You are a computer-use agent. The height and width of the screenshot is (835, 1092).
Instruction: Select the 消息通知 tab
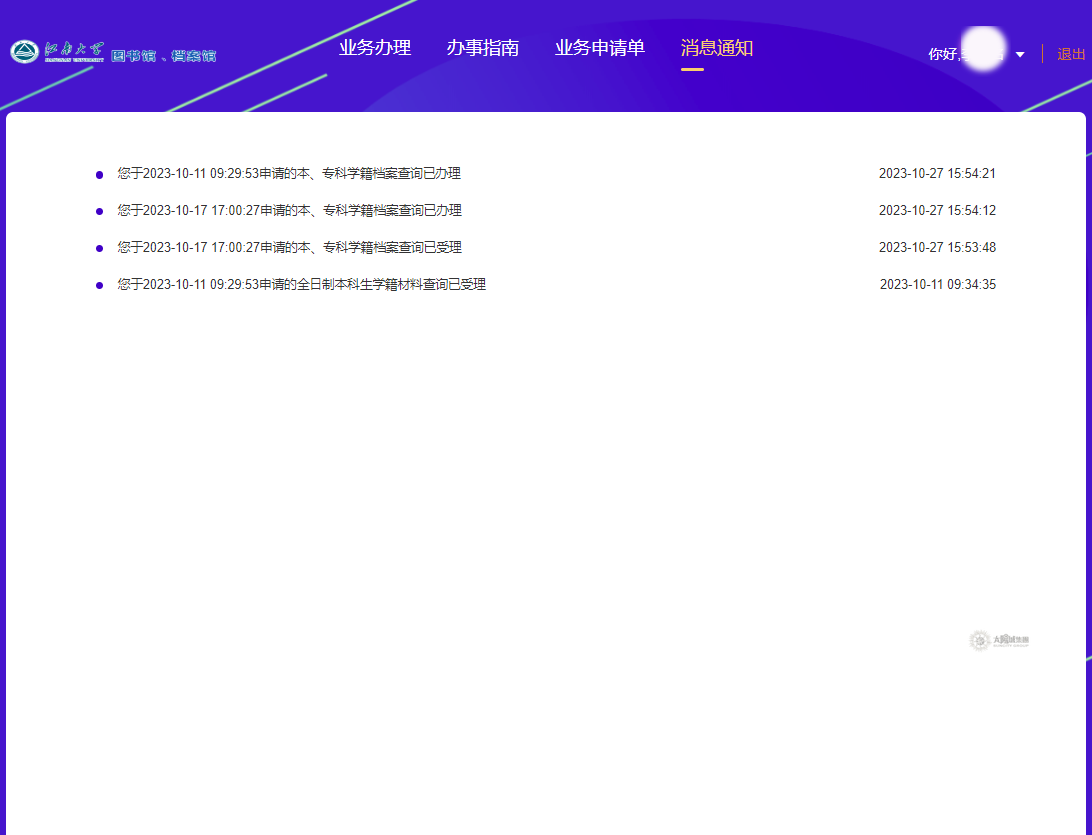716,48
